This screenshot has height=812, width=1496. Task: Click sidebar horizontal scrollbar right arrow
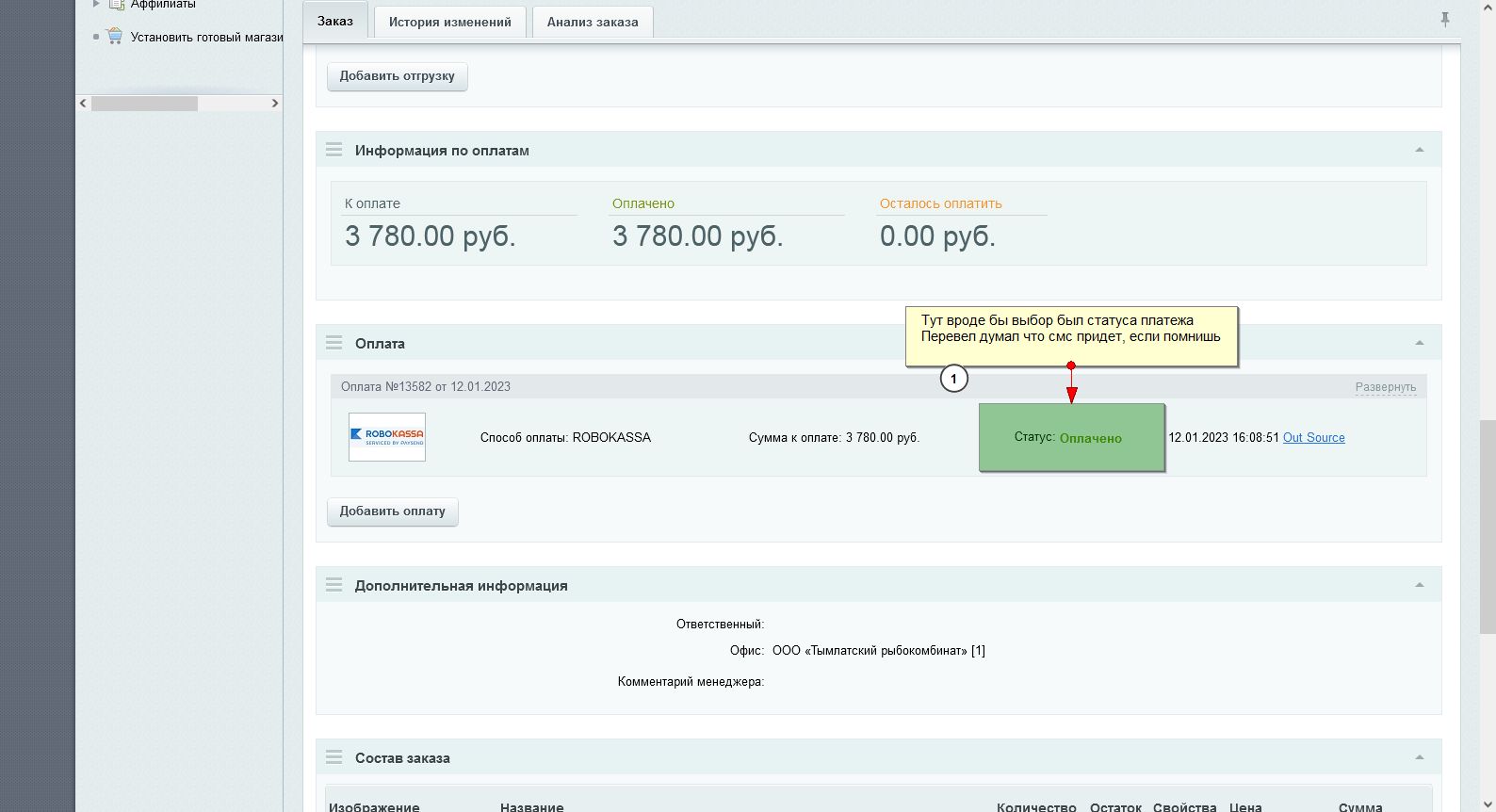(x=275, y=104)
